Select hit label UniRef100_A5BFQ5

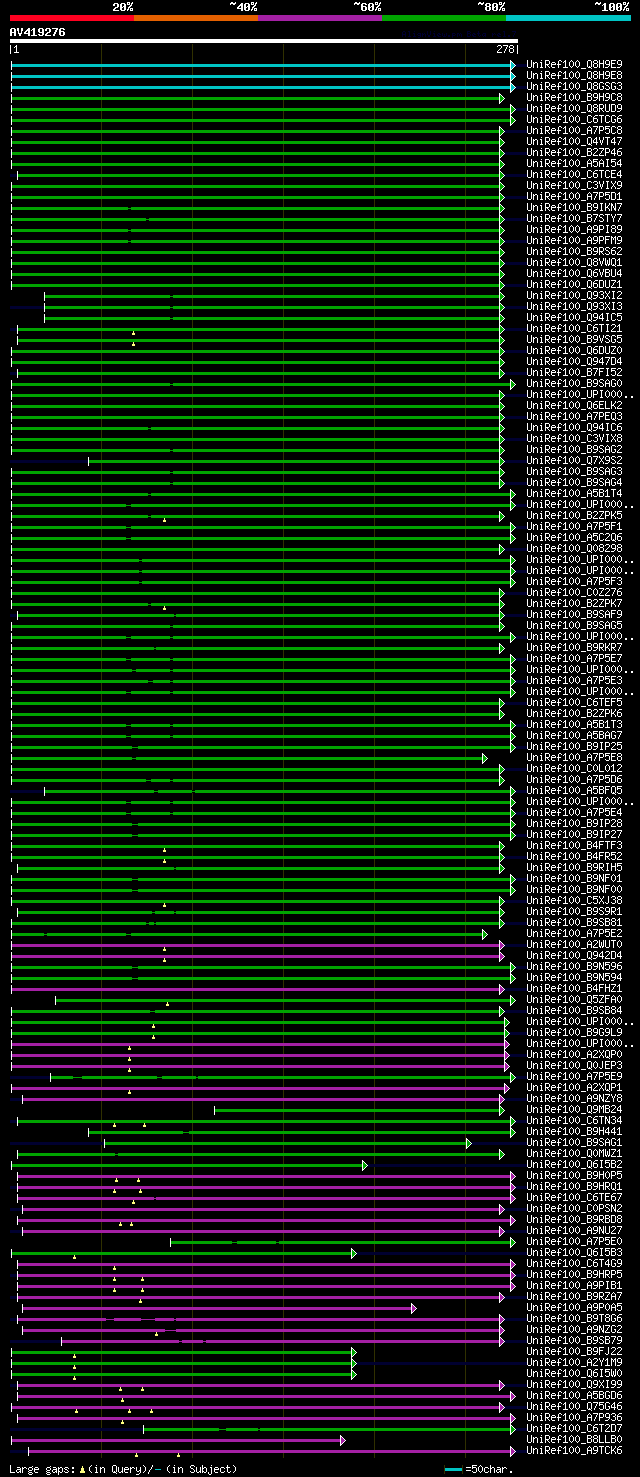pos(574,790)
